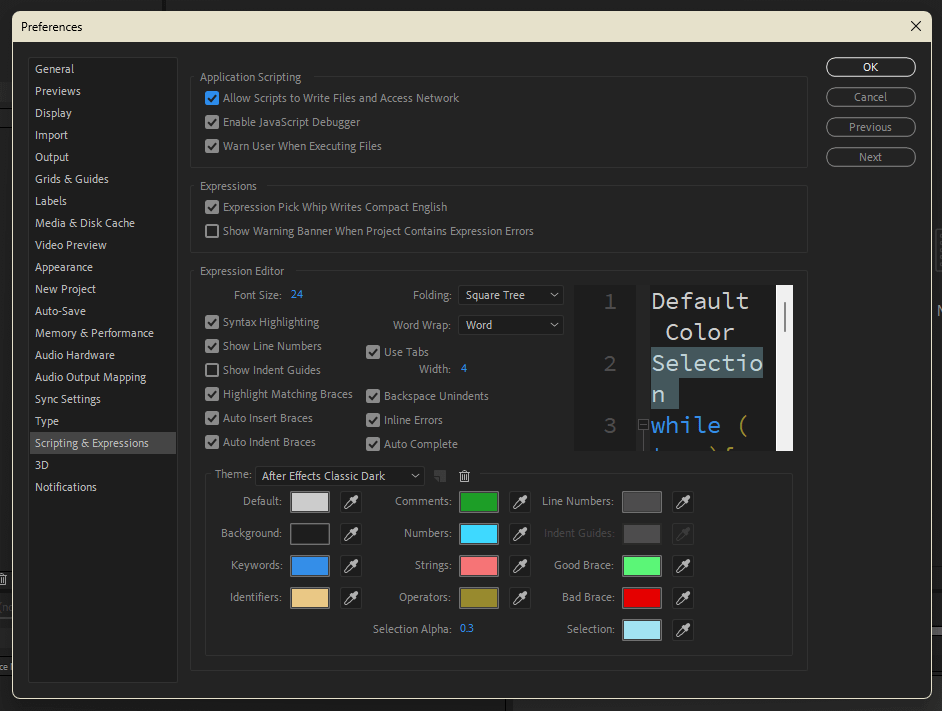The image size is (942, 711).
Task: Pick Keywords color with its eyedropper
Action: pos(351,566)
